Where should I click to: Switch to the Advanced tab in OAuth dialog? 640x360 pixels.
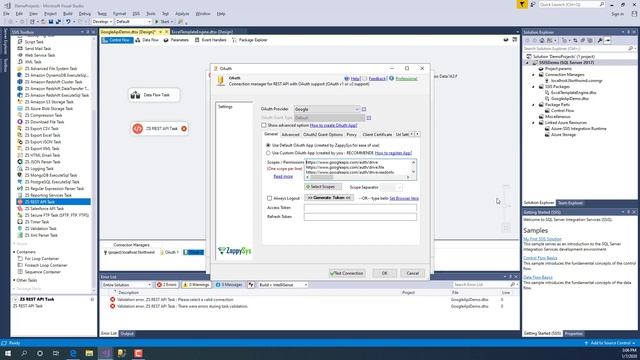tap(290, 135)
